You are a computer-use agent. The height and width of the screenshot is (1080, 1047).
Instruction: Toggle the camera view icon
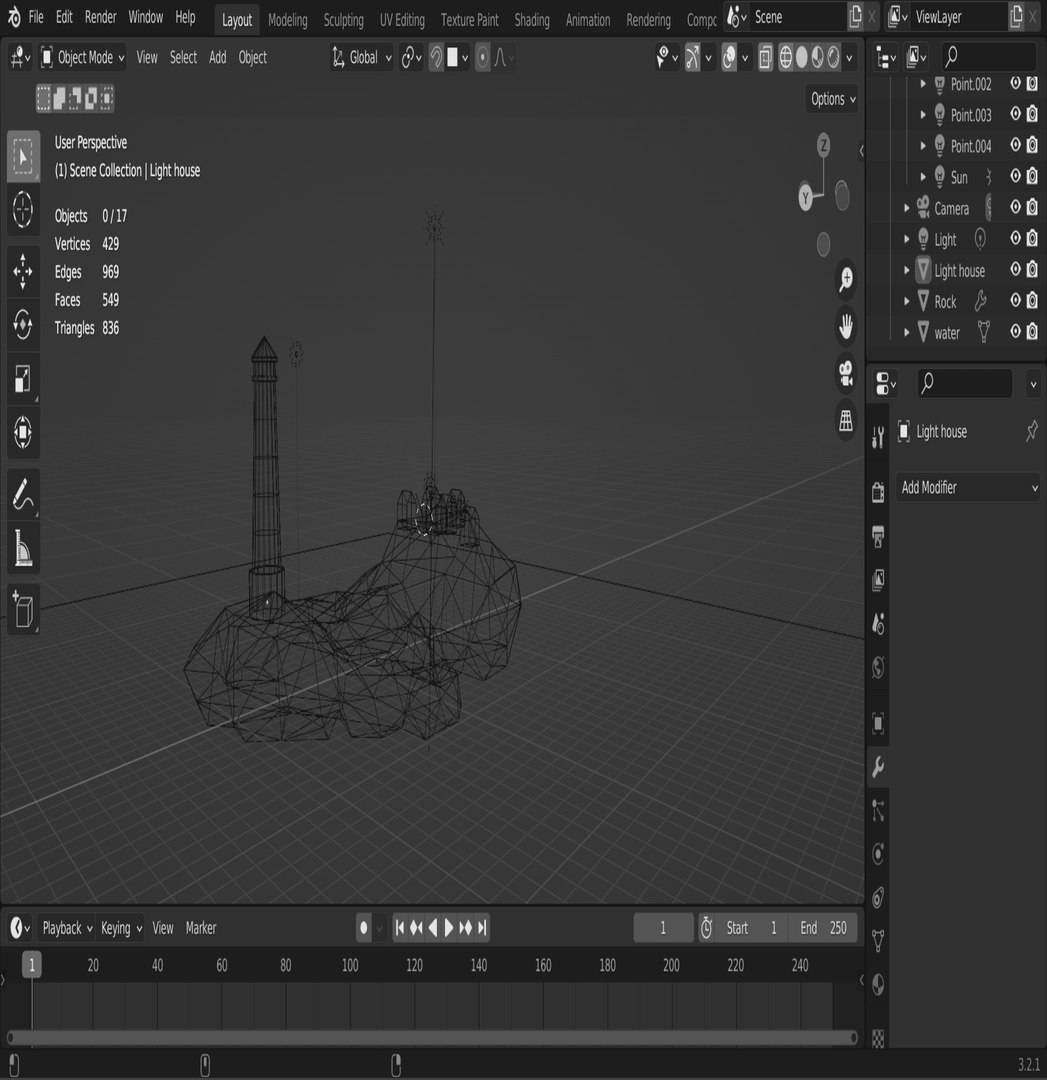coord(846,373)
